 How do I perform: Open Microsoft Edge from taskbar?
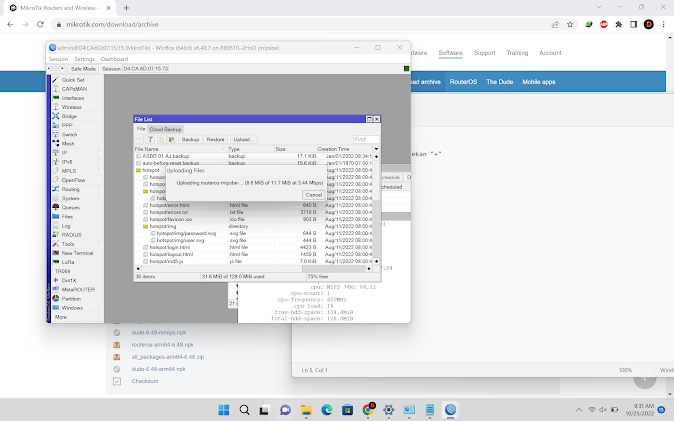327,410
